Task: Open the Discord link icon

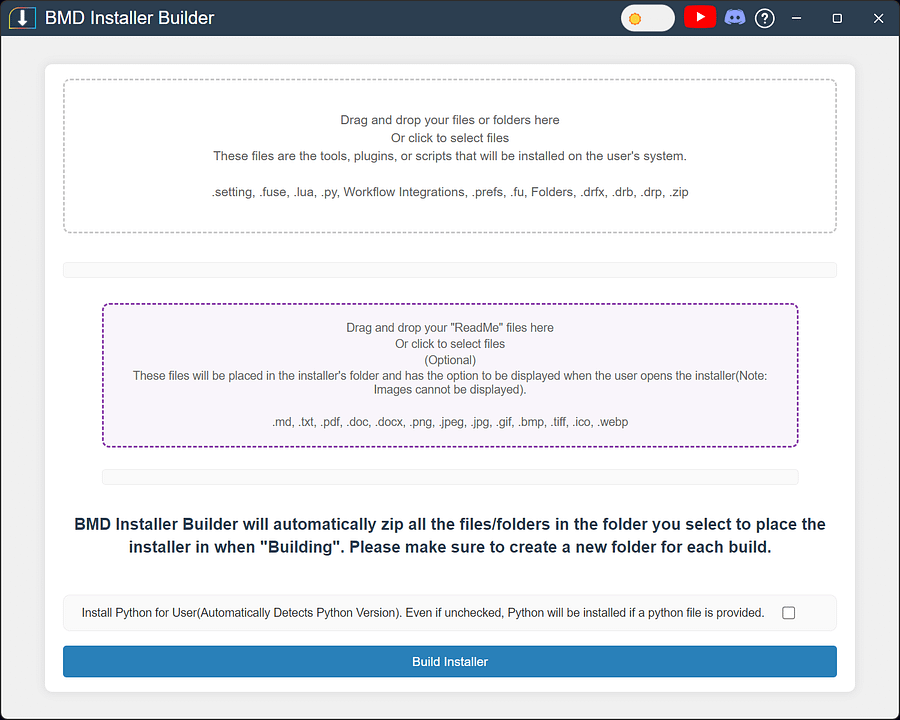Action: pyautogui.click(x=734, y=18)
